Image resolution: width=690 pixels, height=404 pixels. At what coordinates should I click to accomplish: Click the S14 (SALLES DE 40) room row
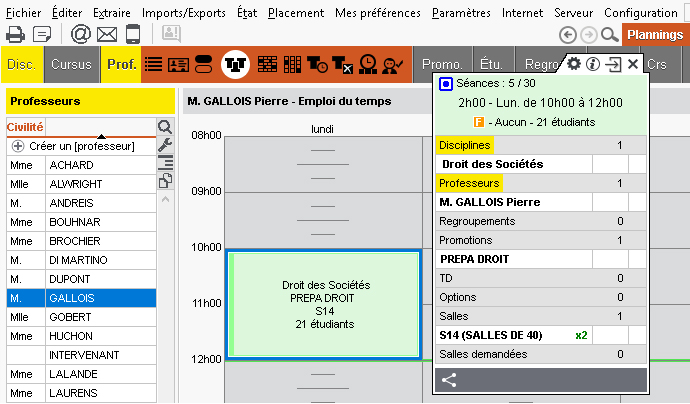click(540, 335)
